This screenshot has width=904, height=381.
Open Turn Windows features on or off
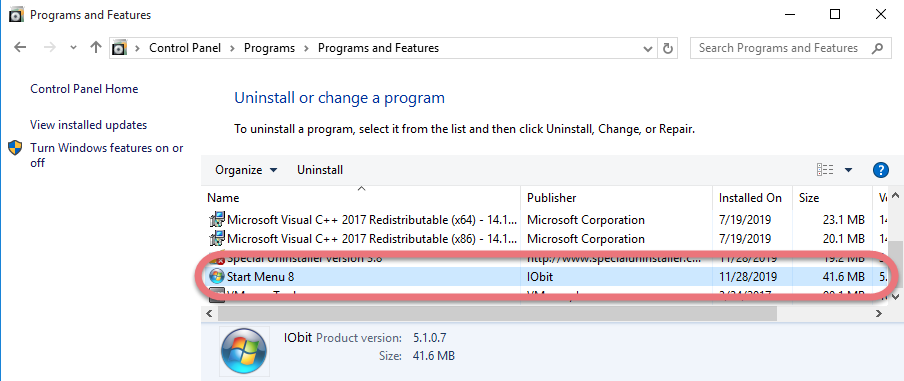coord(107,155)
